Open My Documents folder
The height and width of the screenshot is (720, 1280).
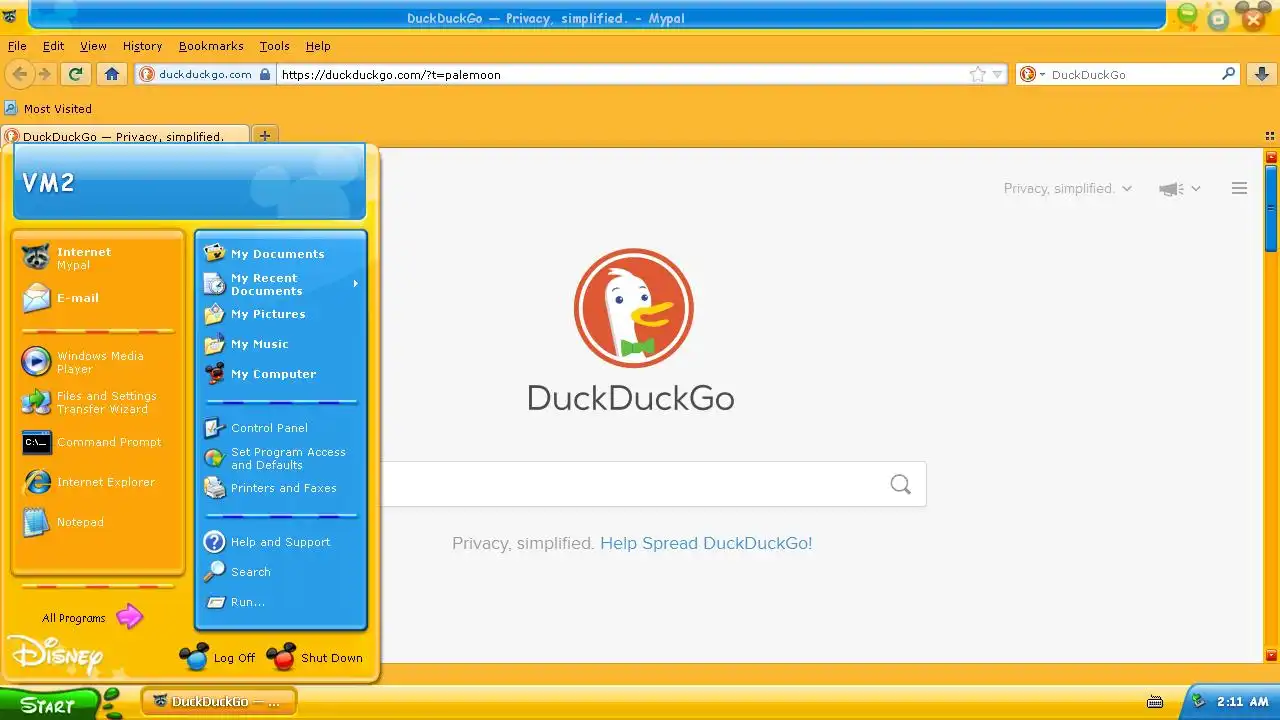[280, 254]
